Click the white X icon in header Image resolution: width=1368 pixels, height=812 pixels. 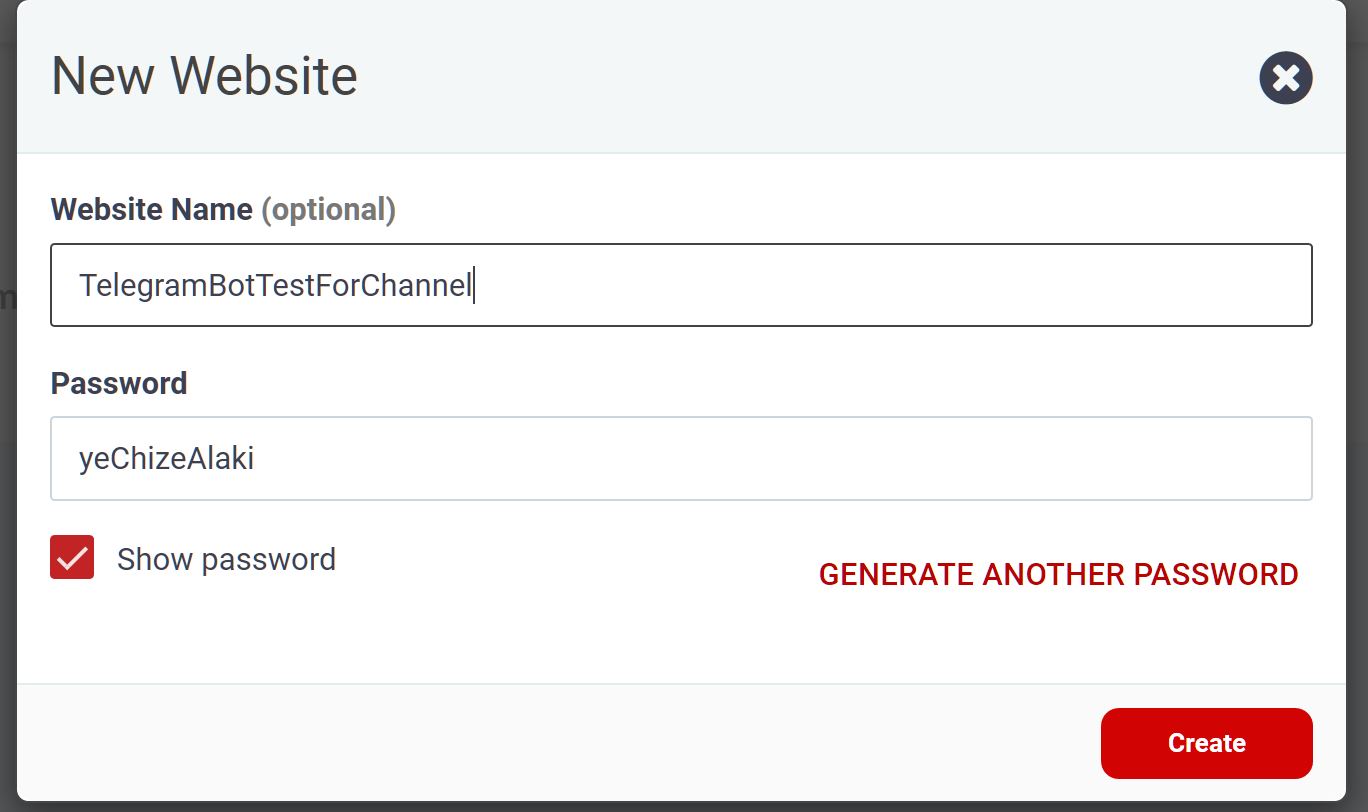[x=1285, y=78]
